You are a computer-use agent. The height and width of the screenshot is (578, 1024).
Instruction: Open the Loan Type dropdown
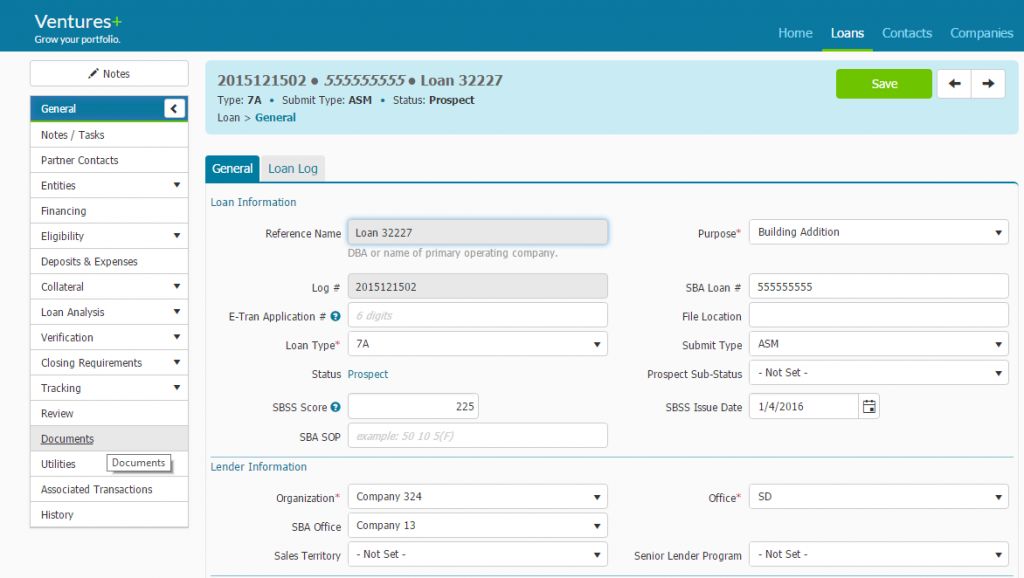tap(477, 344)
